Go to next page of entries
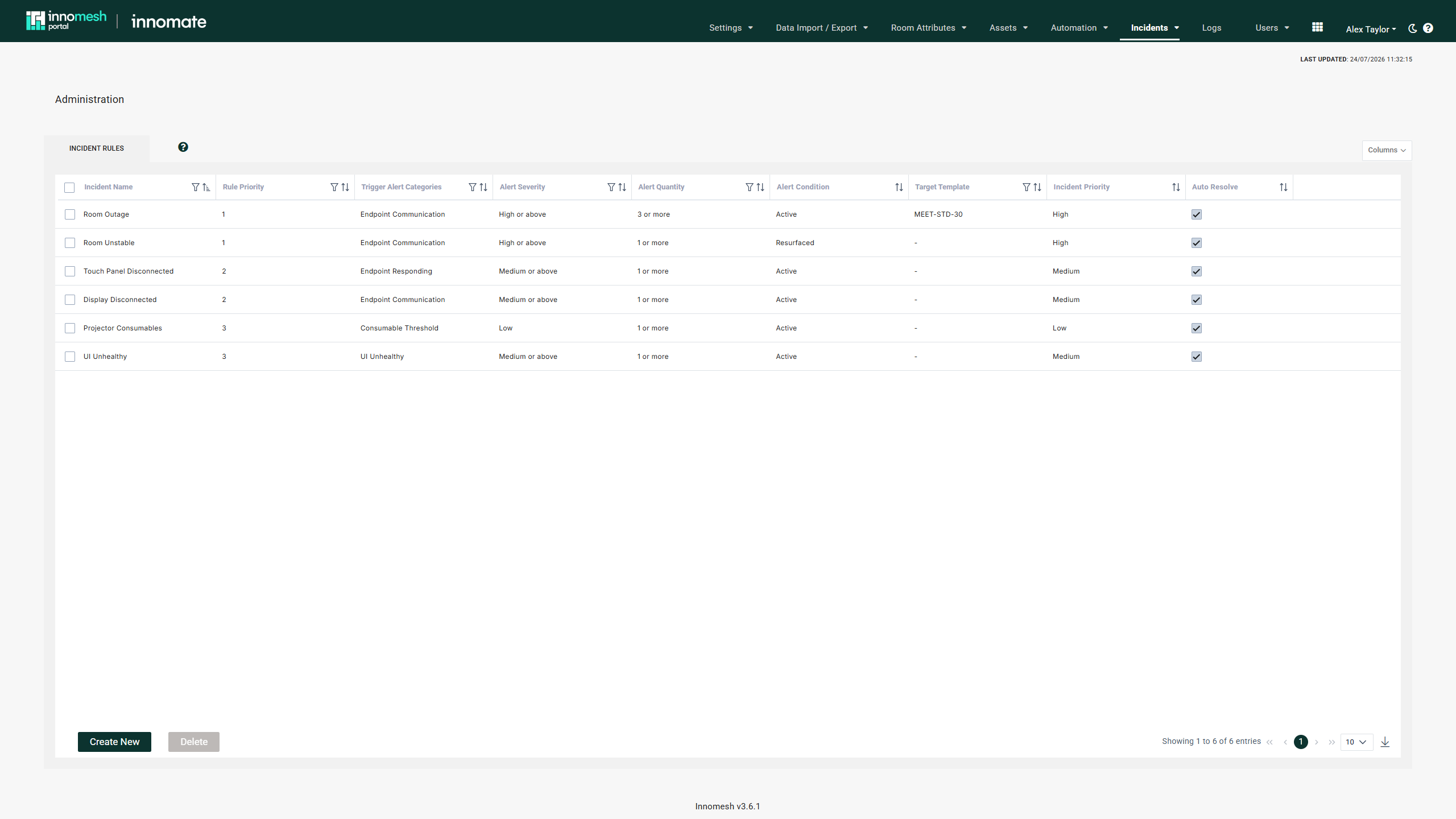This screenshot has width=1456, height=819. coord(1317,742)
